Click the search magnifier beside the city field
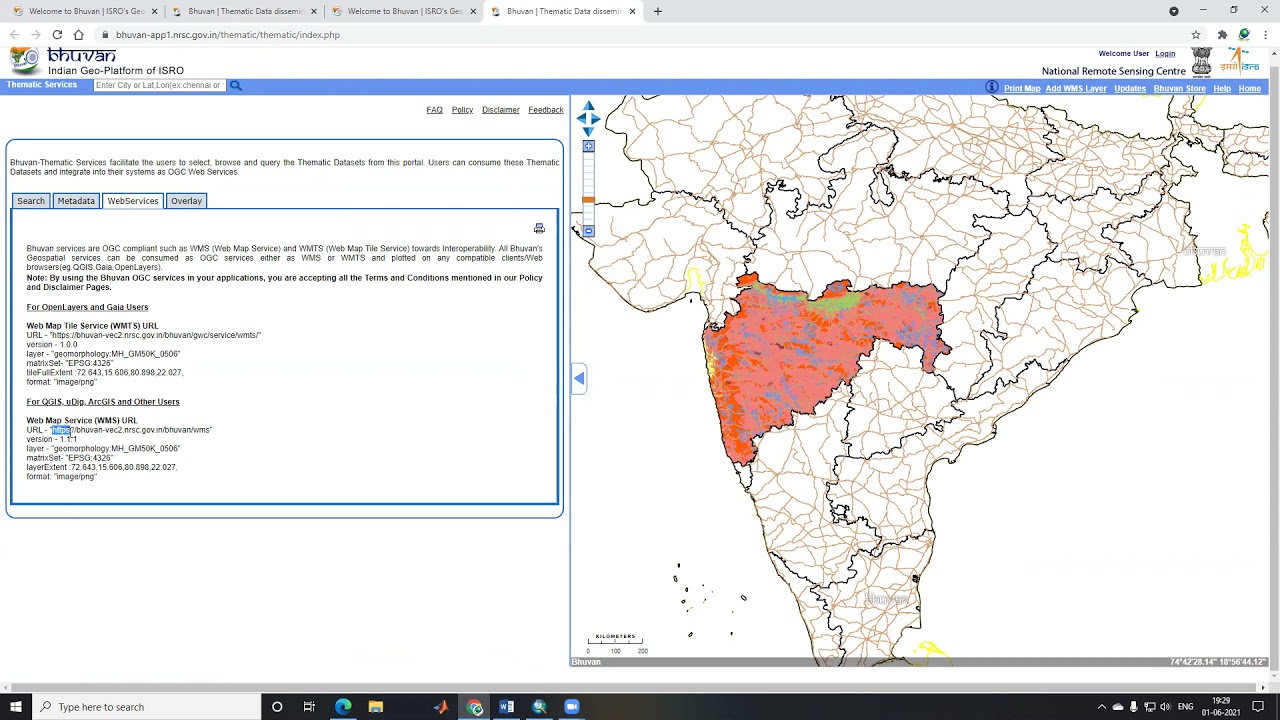This screenshot has width=1280, height=720. 236,85
